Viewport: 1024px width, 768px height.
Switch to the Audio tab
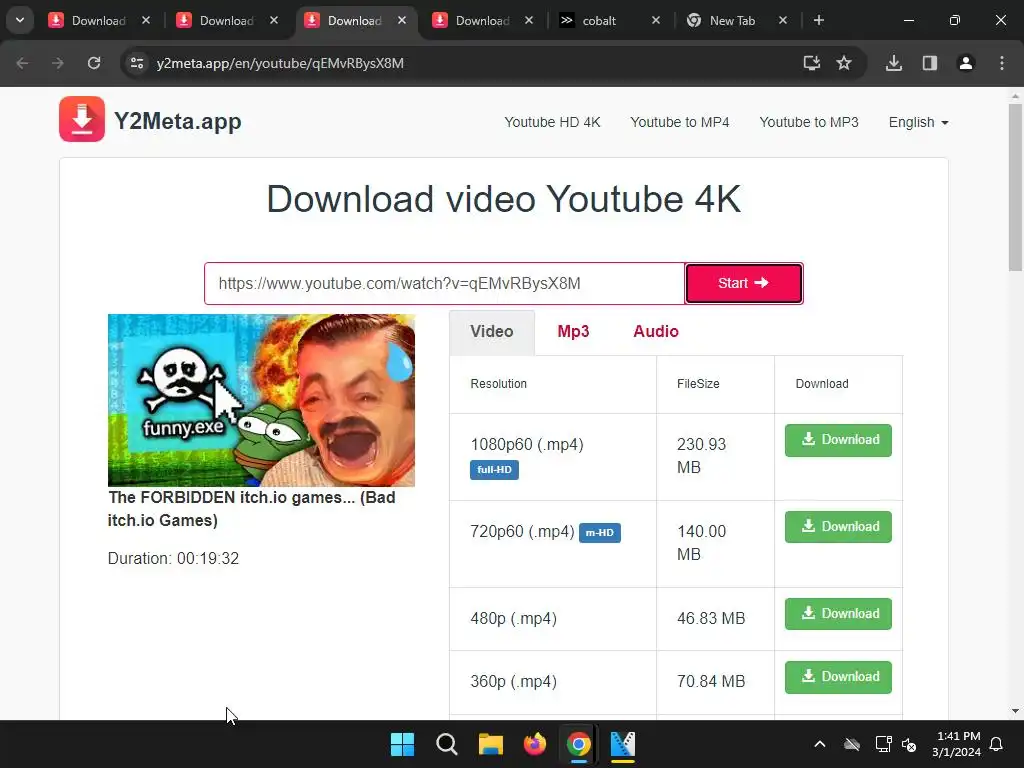pos(656,332)
